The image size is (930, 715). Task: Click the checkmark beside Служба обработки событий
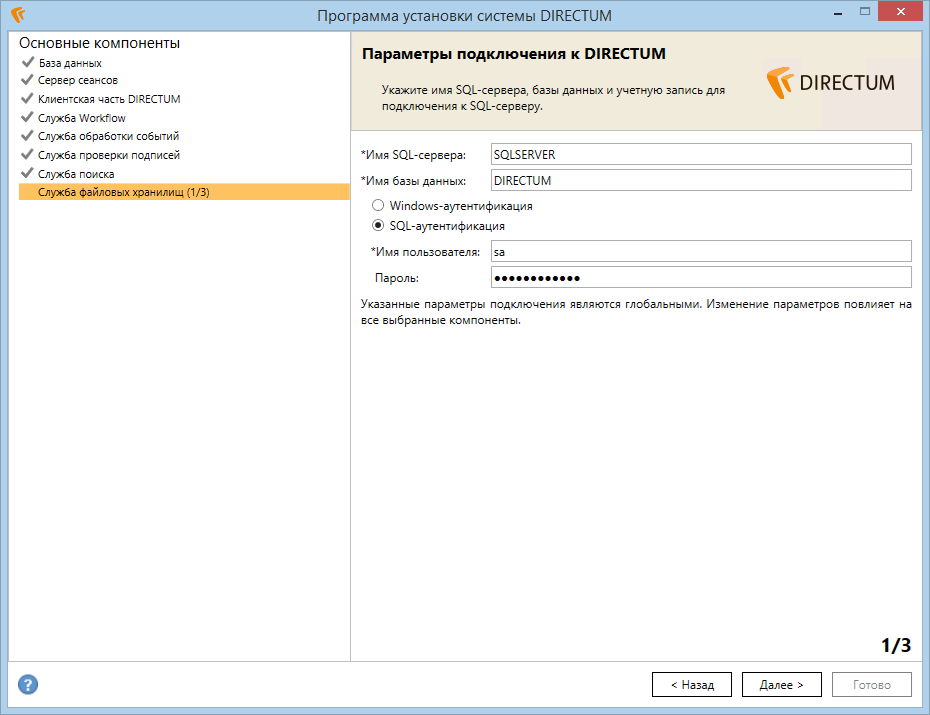point(27,136)
